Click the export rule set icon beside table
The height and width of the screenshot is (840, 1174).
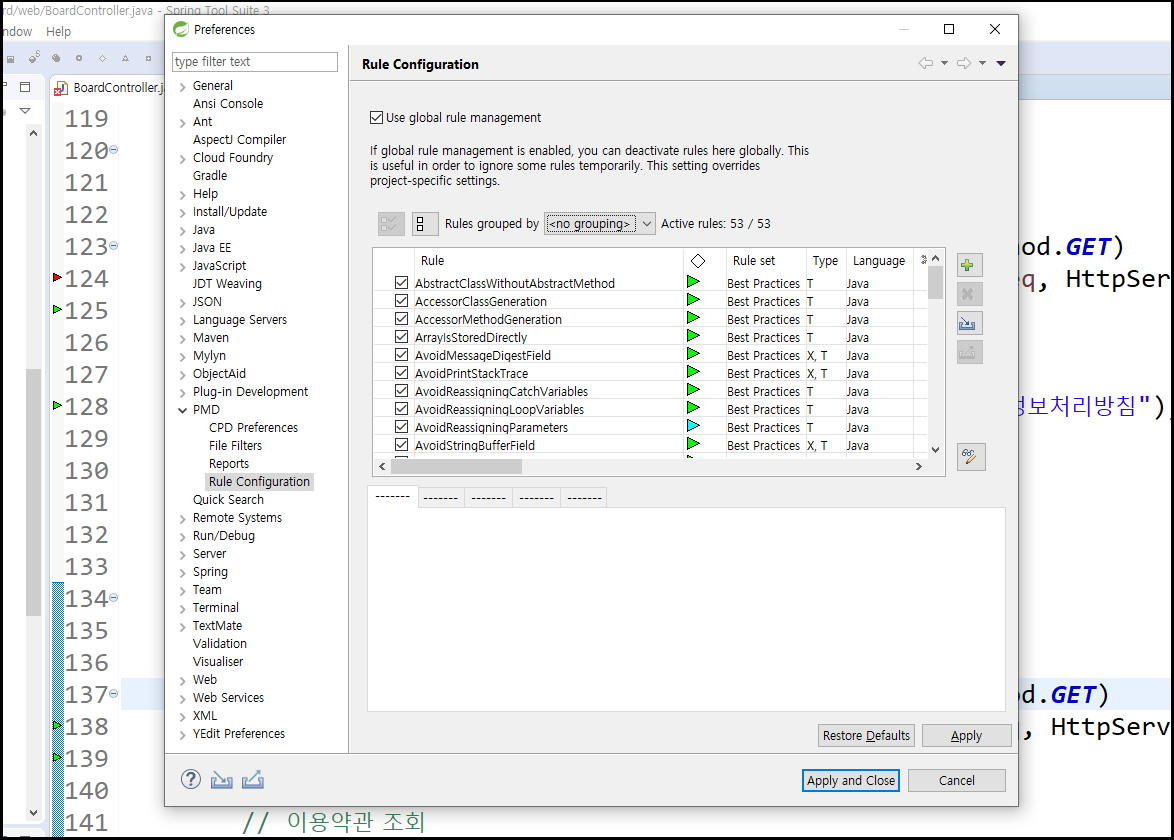click(x=969, y=353)
